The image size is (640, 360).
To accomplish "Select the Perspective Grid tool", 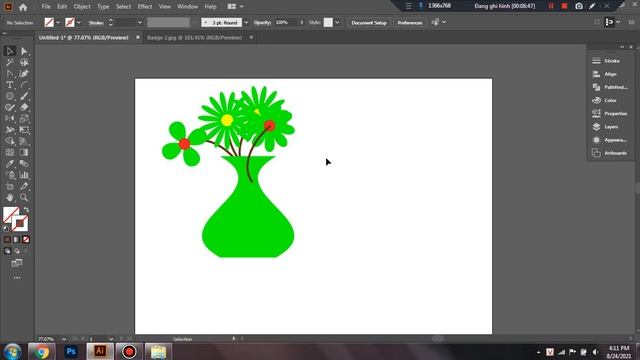I will 24,141.
